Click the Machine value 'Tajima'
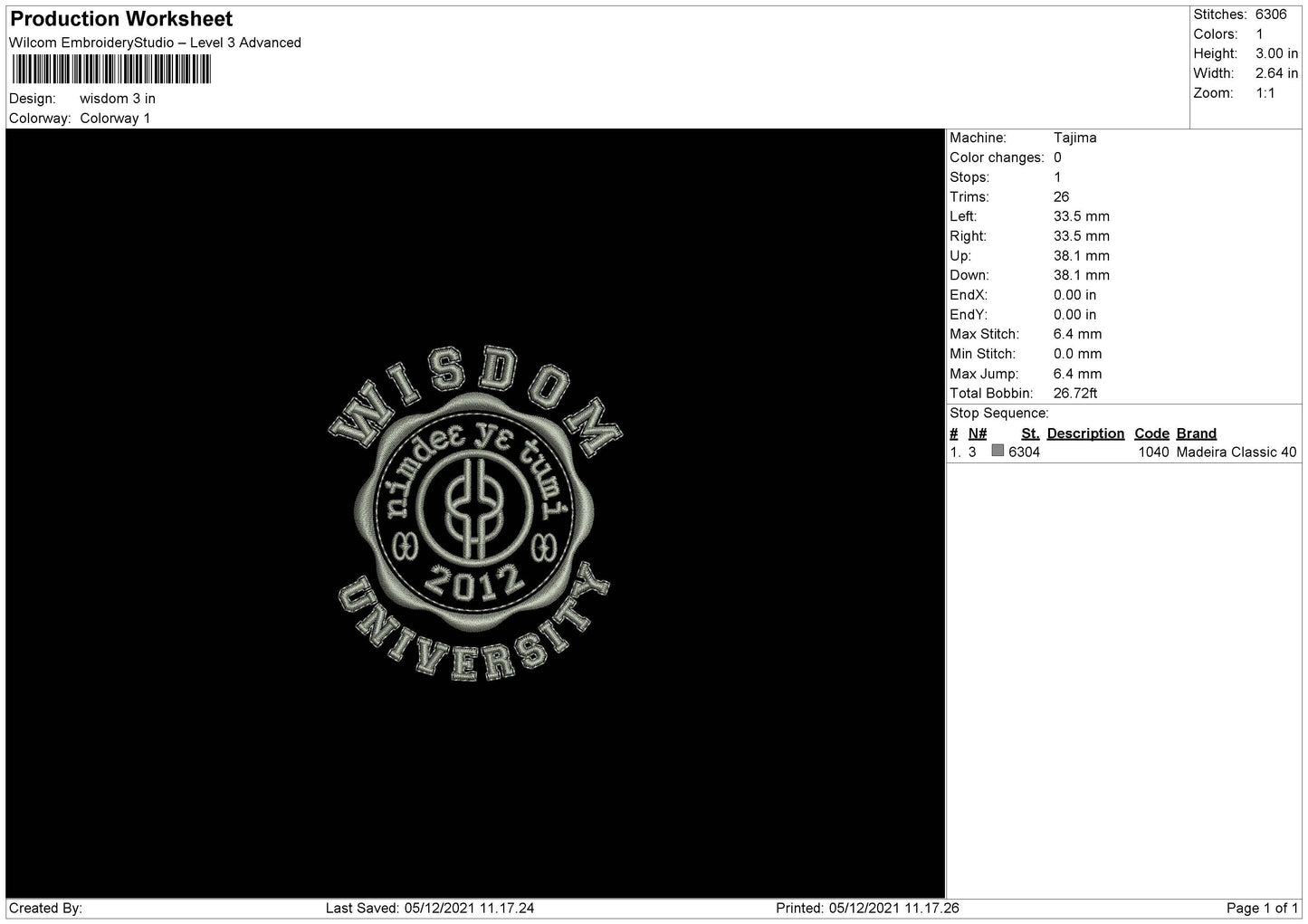This screenshot has height=924, width=1308. 1075,138
